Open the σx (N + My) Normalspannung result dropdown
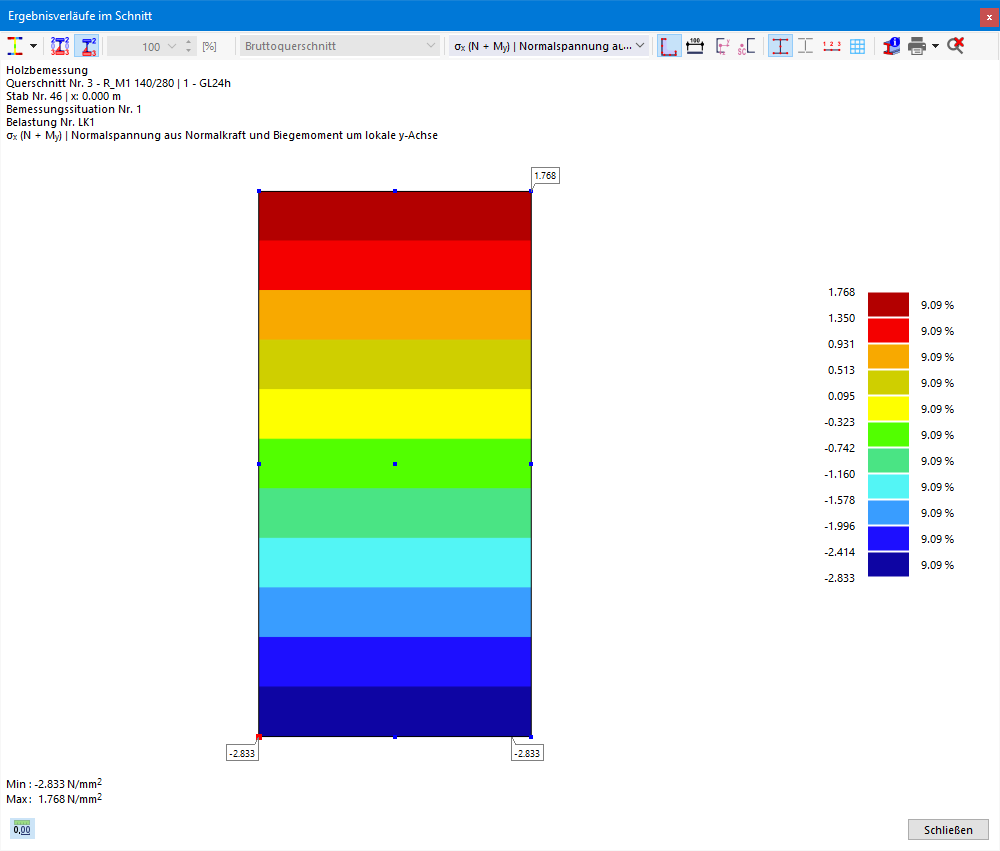The height and width of the screenshot is (851, 1000). (x=549, y=46)
